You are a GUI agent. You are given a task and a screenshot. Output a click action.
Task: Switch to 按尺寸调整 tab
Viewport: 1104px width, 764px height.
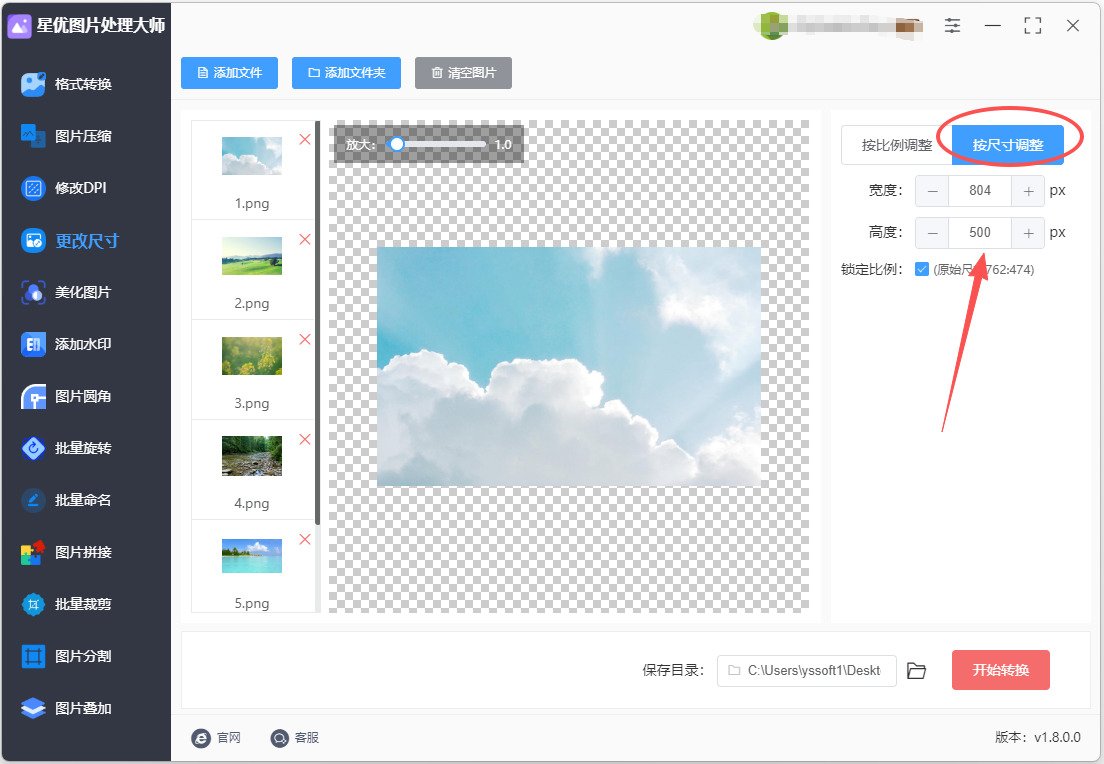(1008, 145)
